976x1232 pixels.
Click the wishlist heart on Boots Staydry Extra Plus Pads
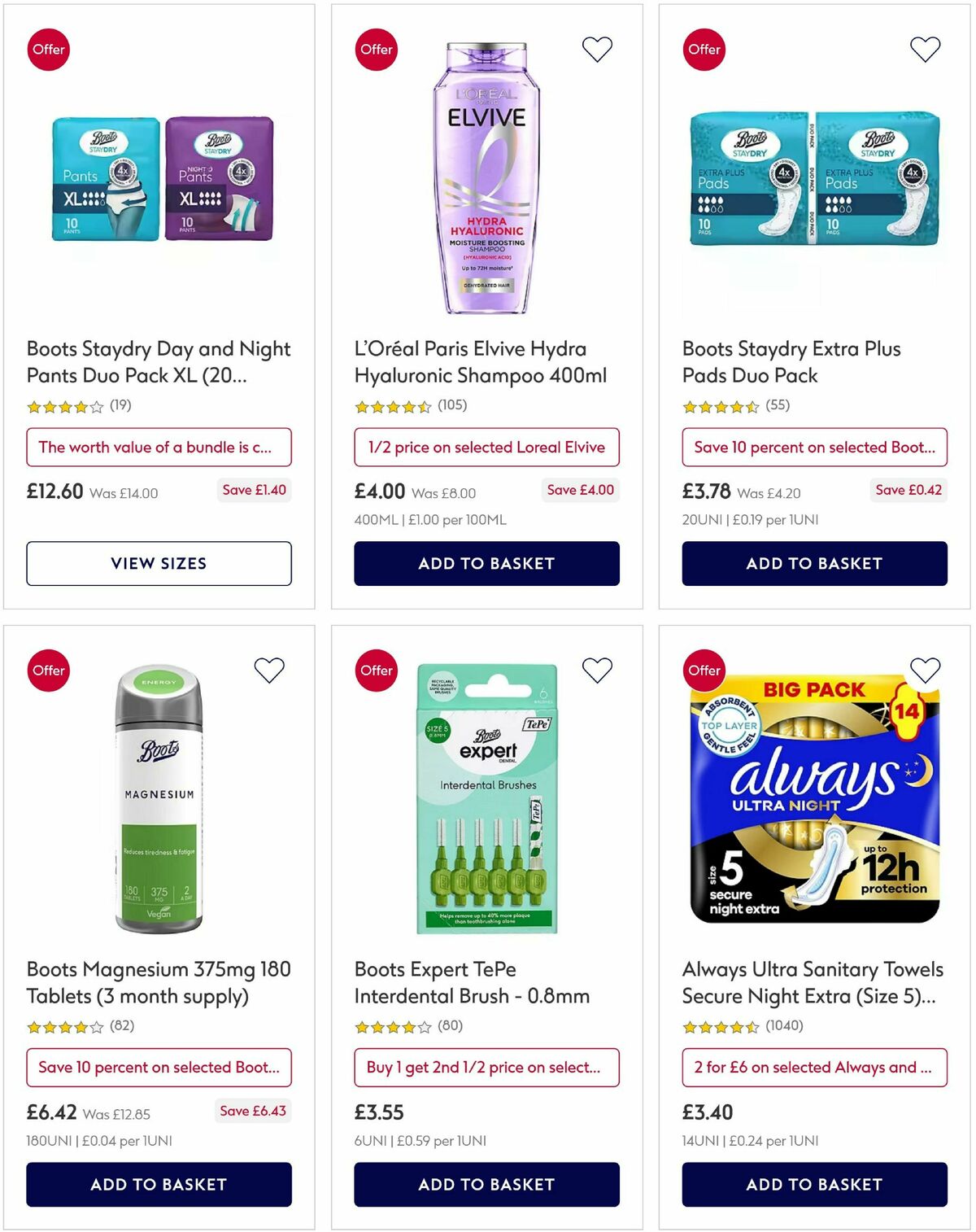925,49
